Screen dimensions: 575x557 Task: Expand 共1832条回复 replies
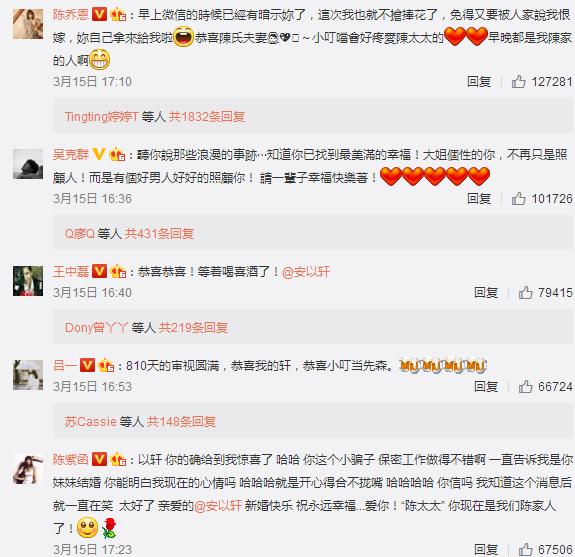click(x=207, y=117)
